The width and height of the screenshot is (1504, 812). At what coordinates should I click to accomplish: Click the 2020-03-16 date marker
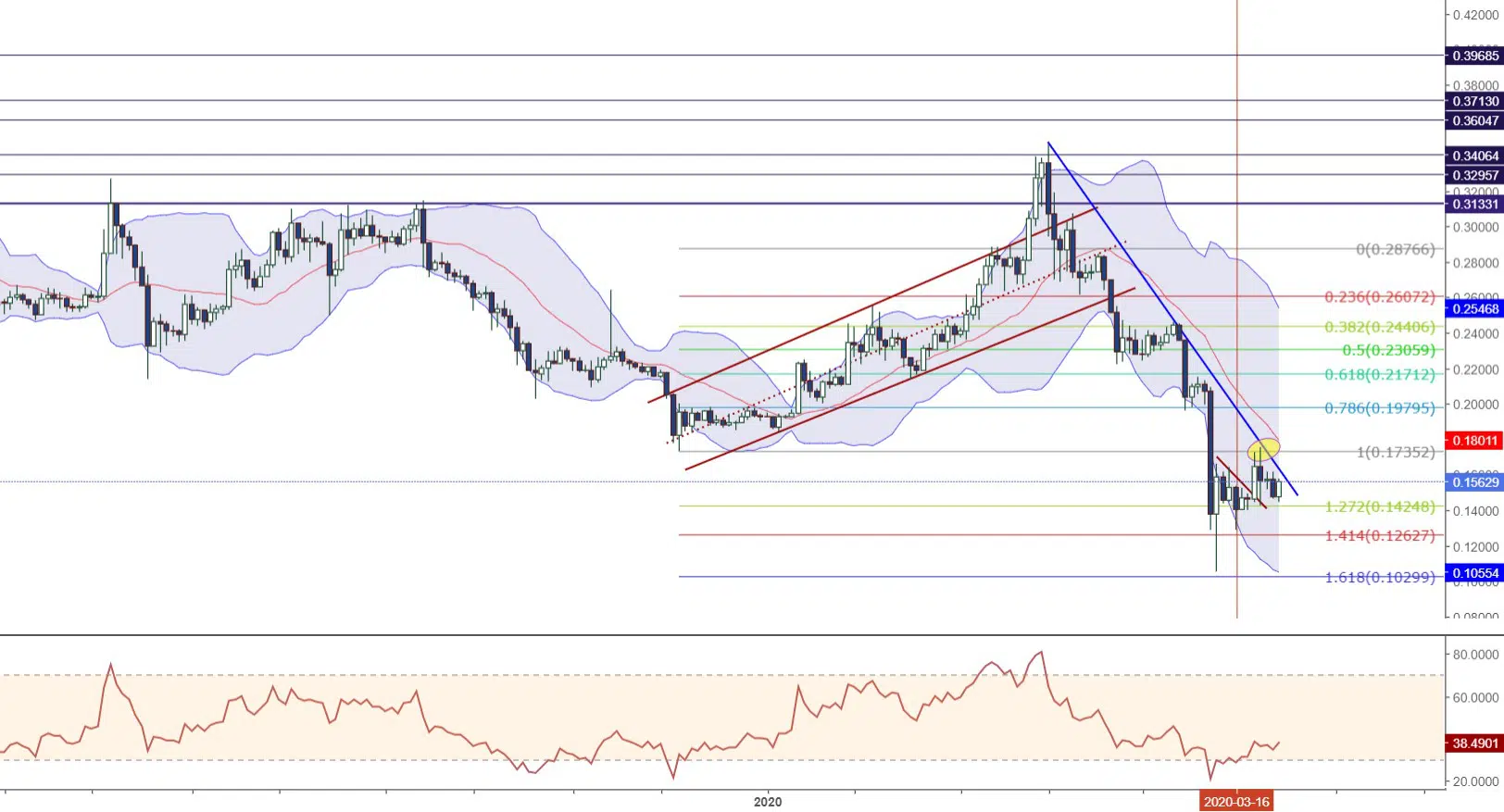pyautogui.click(x=1236, y=802)
